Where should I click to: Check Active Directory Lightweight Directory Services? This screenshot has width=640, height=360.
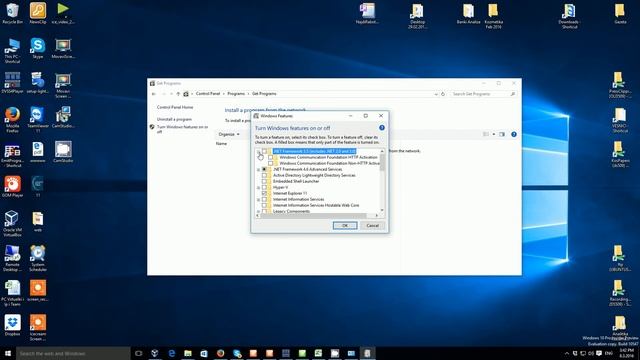point(264,175)
